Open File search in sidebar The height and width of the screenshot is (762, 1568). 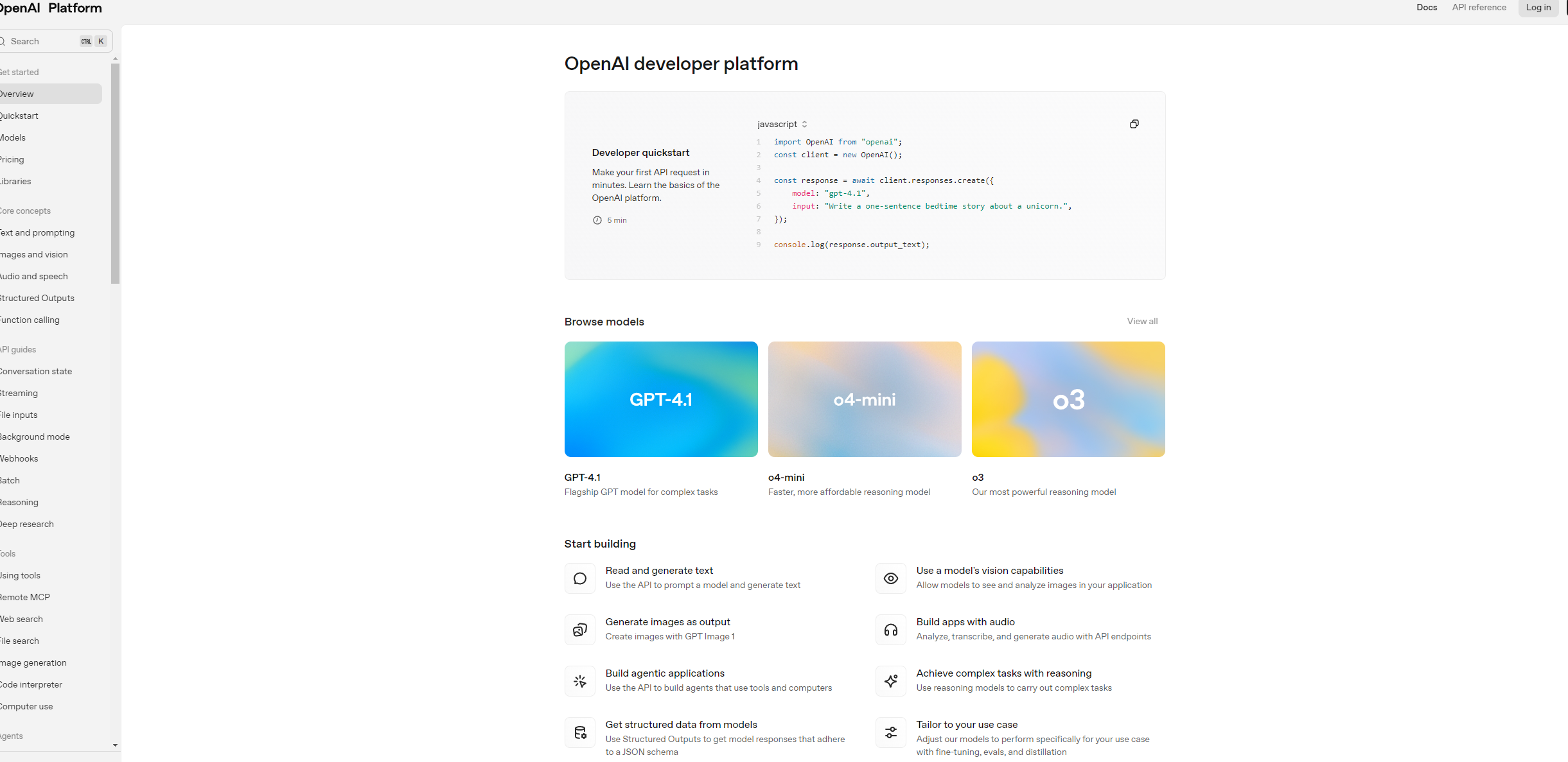coord(50,641)
